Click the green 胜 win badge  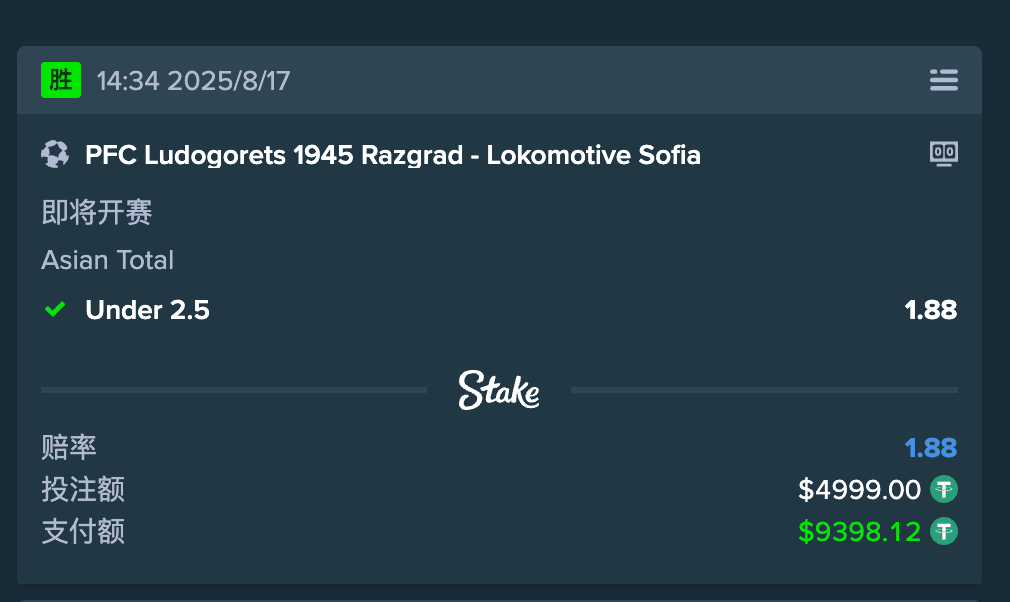tap(61, 80)
